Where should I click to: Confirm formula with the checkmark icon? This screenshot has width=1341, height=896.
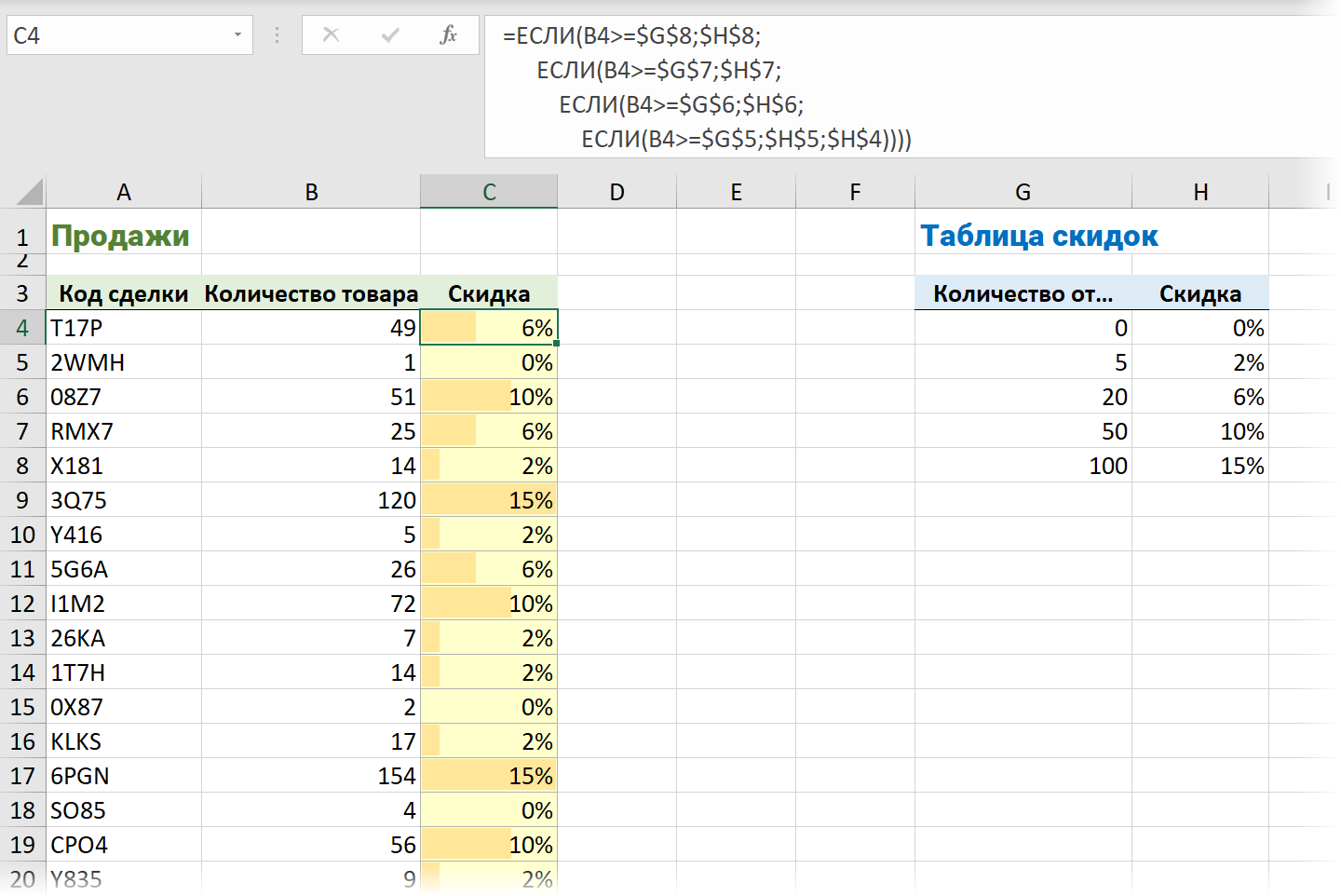(x=390, y=35)
